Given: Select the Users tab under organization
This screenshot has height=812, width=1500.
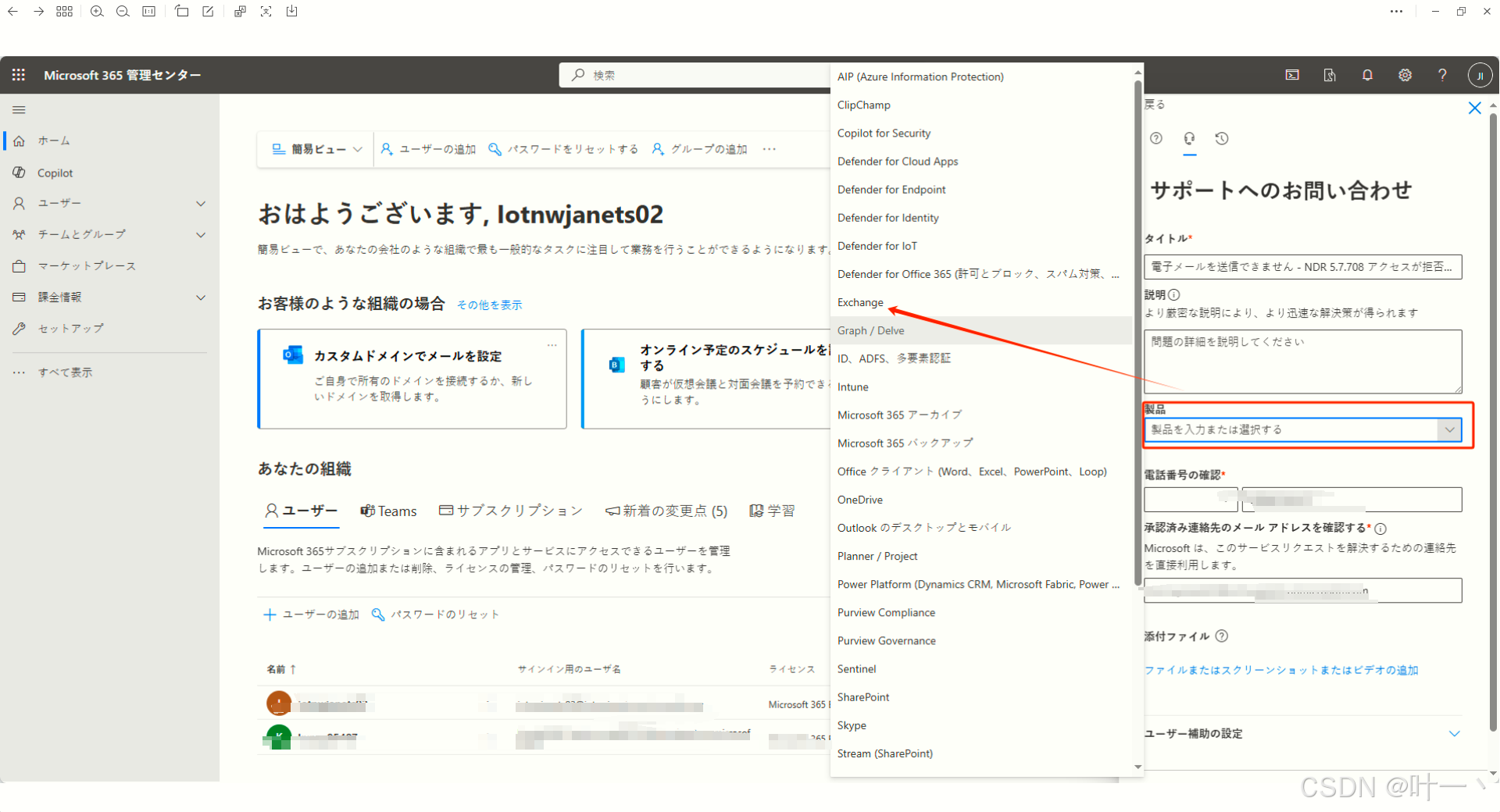Looking at the screenshot, I should [x=302, y=511].
